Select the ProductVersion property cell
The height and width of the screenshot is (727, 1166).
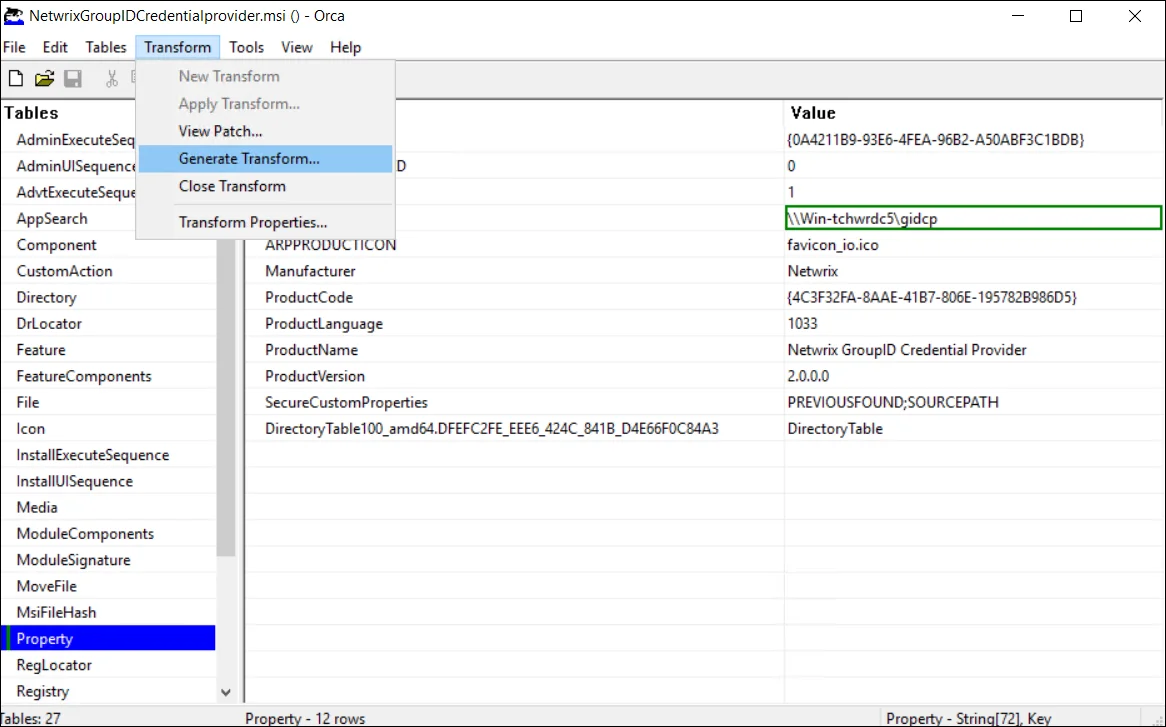click(315, 376)
